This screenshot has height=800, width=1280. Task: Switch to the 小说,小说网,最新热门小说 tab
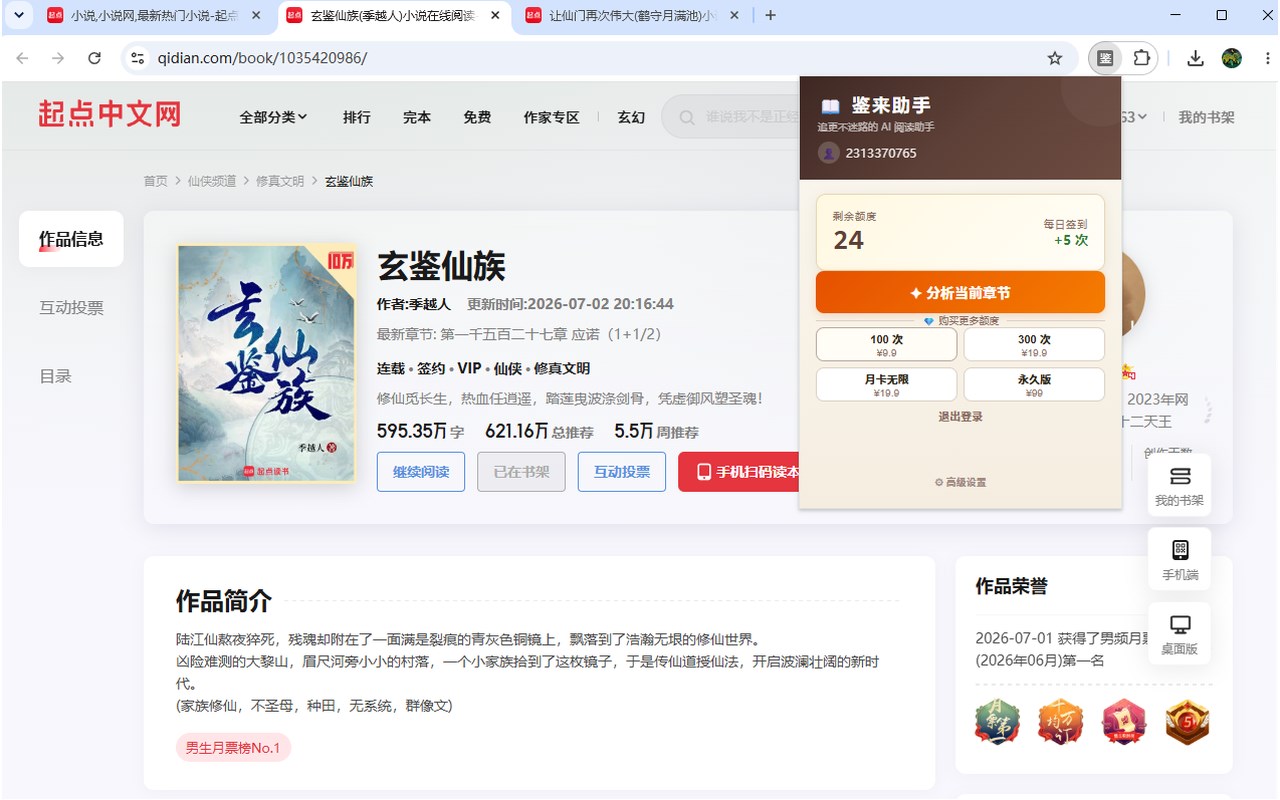coord(155,16)
